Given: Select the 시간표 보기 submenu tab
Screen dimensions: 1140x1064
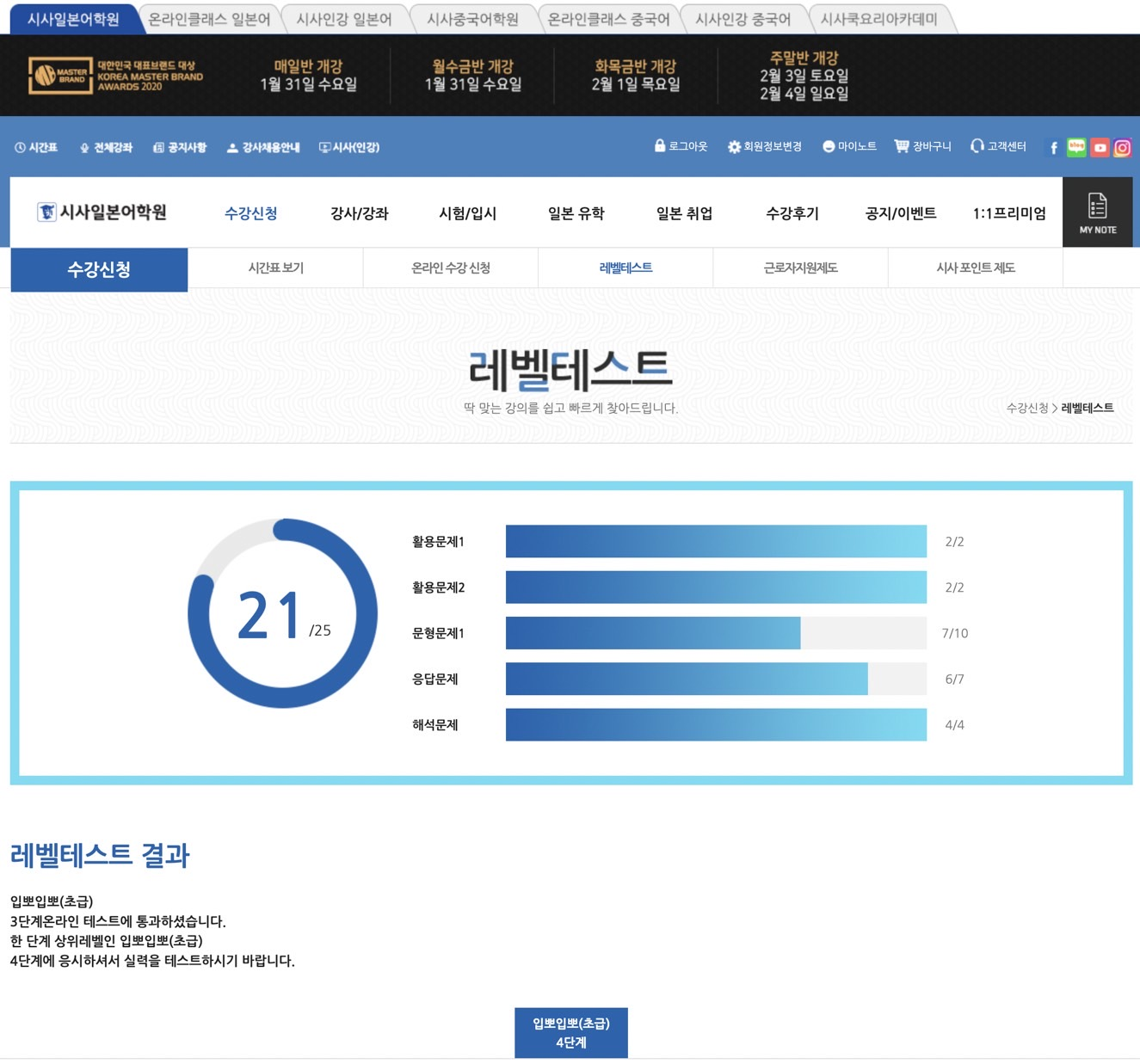Looking at the screenshot, I should click(275, 268).
